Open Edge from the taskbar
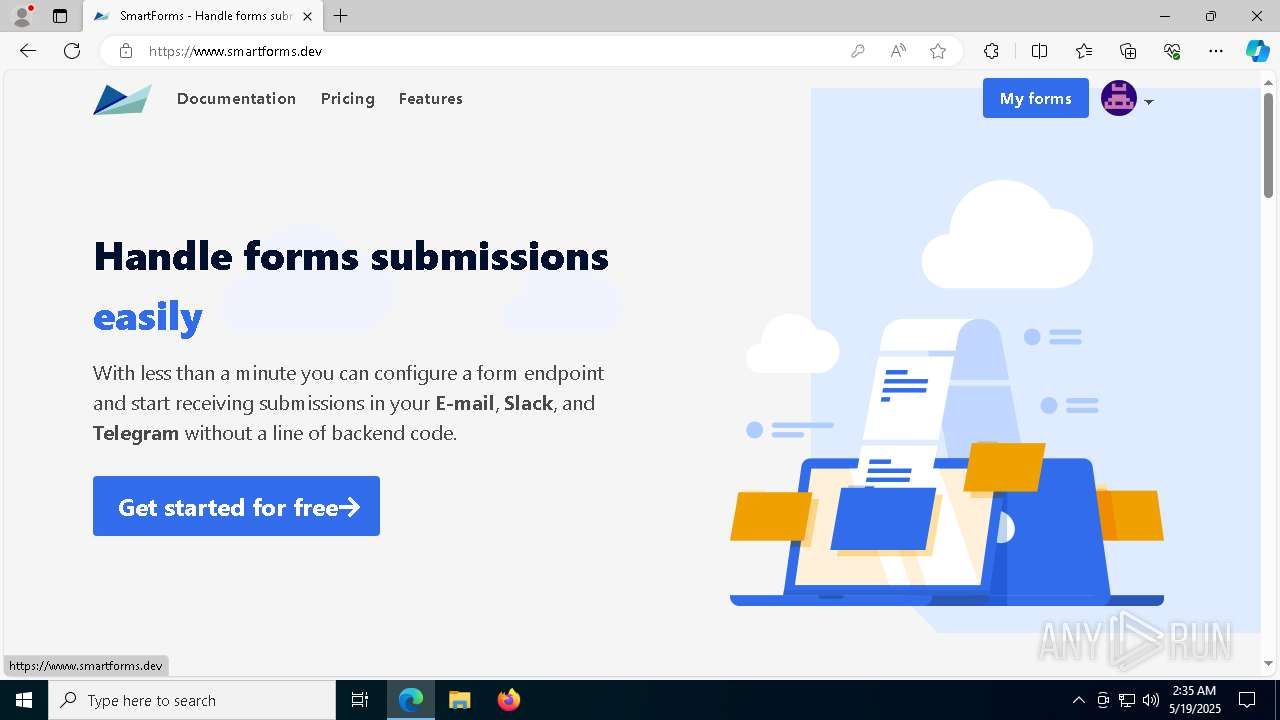 point(411,700)
